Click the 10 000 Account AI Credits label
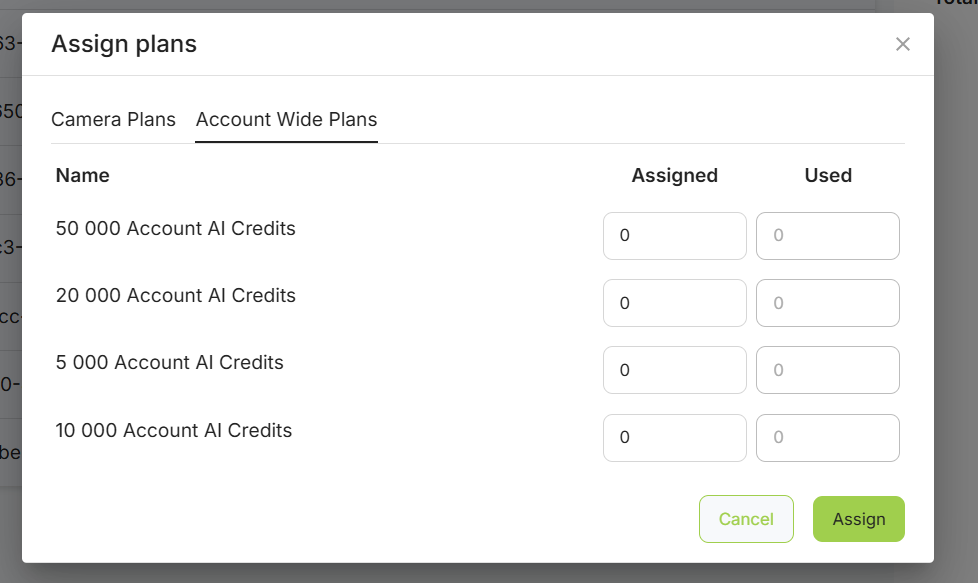978x583 pixels. (174, 431)
